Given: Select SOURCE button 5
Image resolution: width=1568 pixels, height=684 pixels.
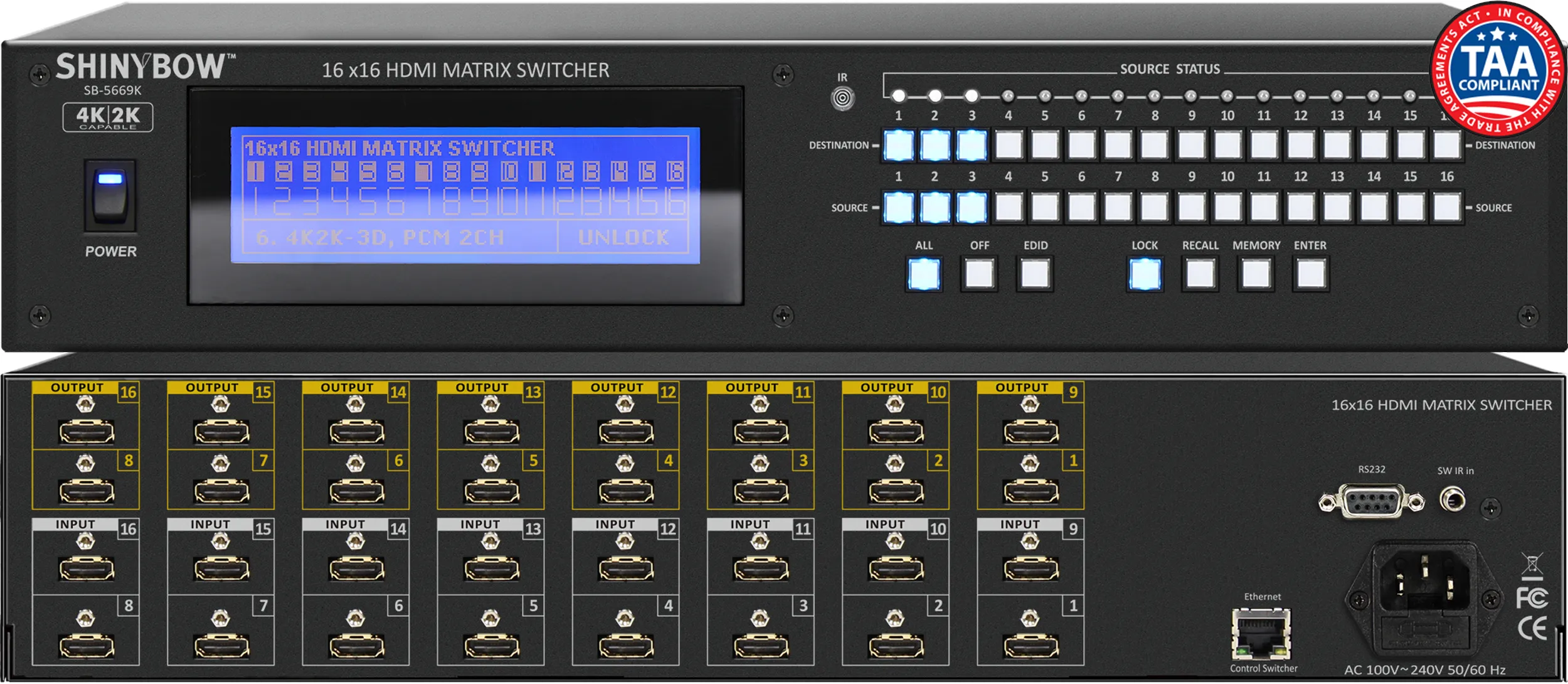Looking at the screenshot, I should [x=1045, y=208].
